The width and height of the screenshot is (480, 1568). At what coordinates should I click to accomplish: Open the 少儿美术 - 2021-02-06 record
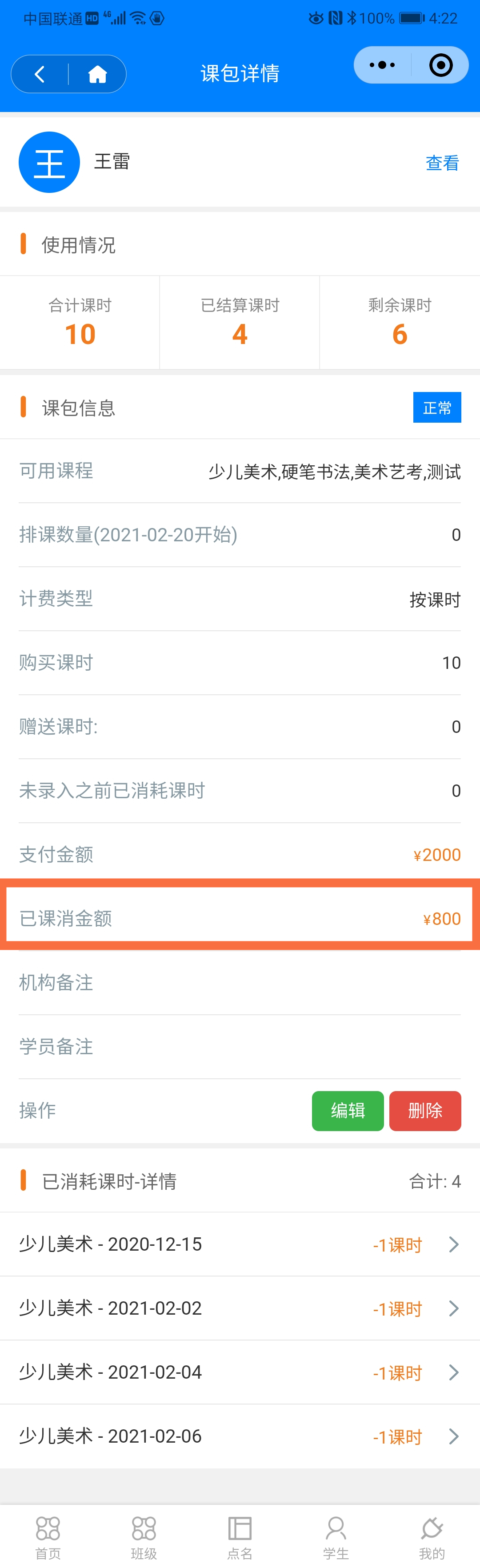pos(240,1436)
